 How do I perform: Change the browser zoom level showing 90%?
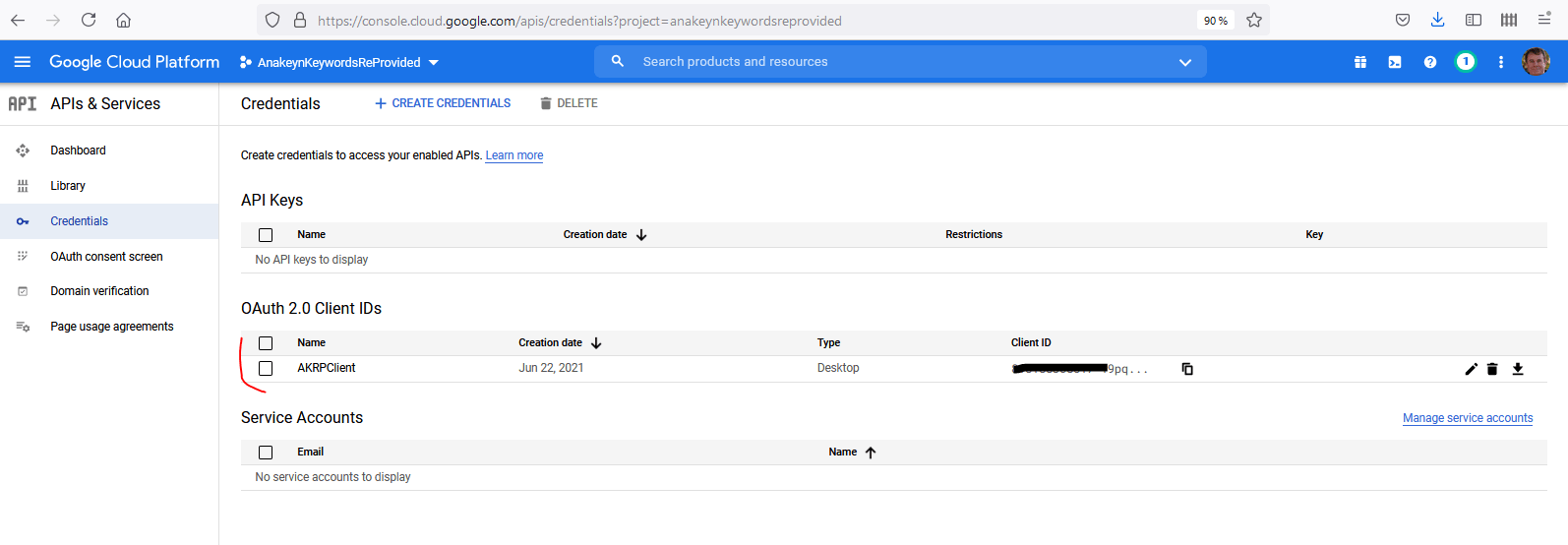tap(1216, 20)
